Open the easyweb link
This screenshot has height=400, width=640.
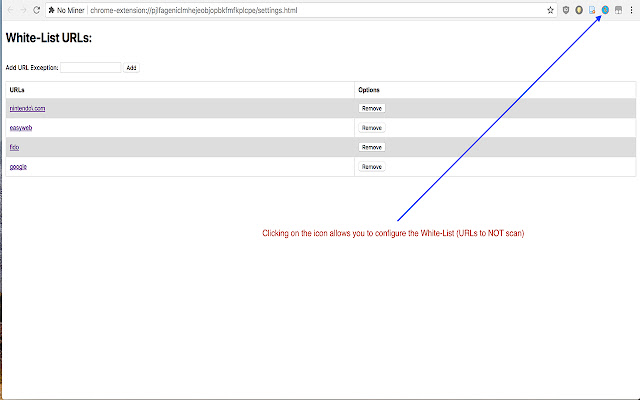pos(21,128)
